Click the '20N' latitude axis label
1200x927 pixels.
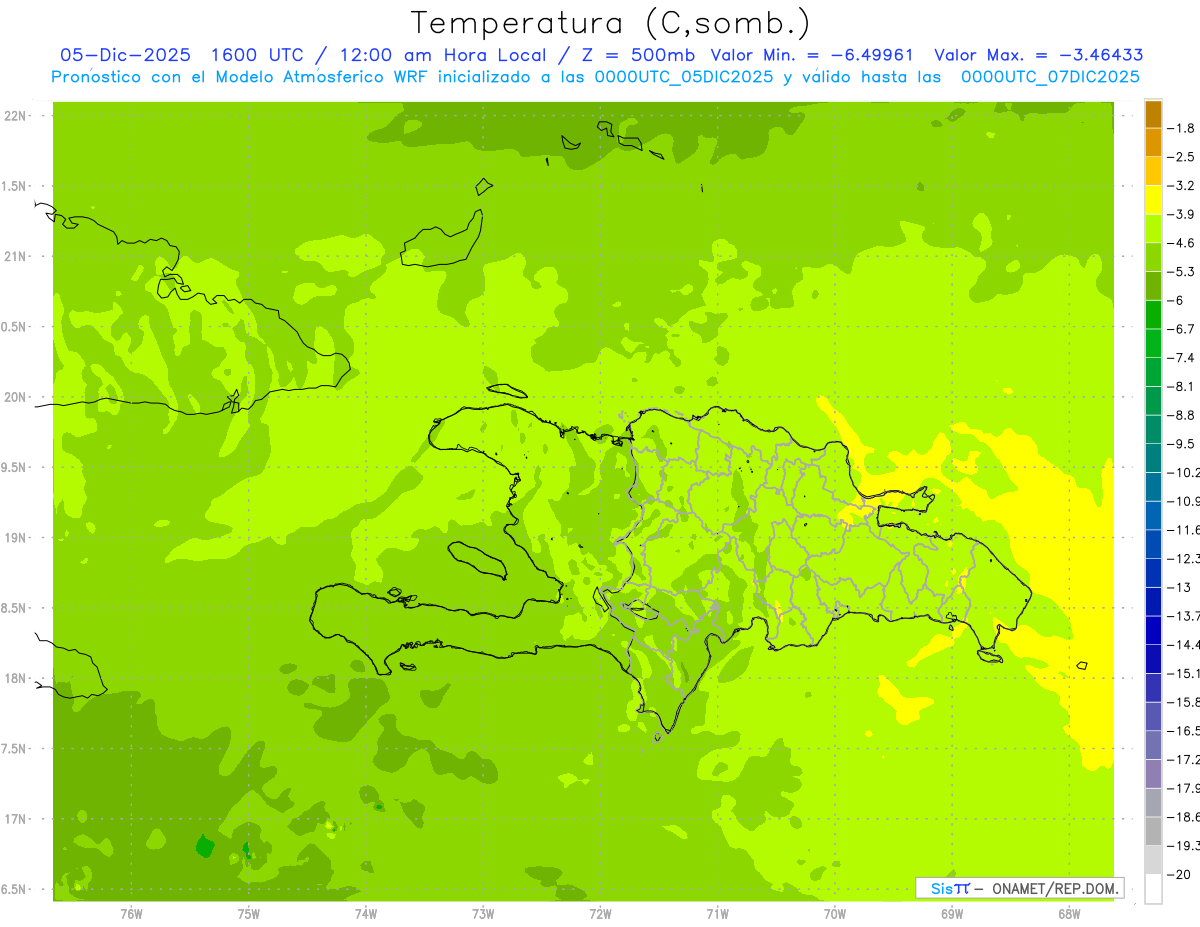pyautogui.click(x=15, y=397)
